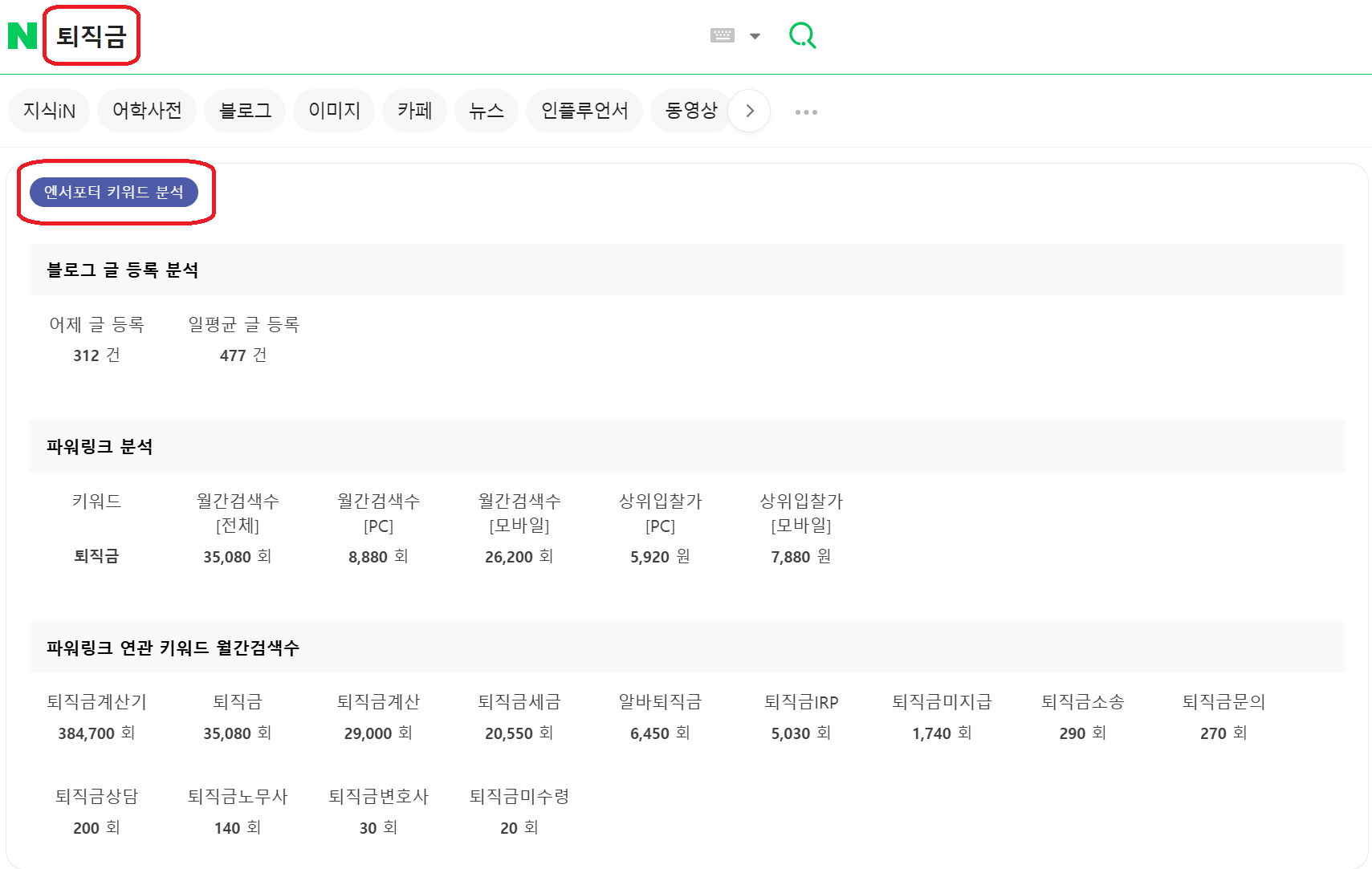The image size is (1372, 869).
Task: Click the green Naver N logo
Action: [24, 35]
